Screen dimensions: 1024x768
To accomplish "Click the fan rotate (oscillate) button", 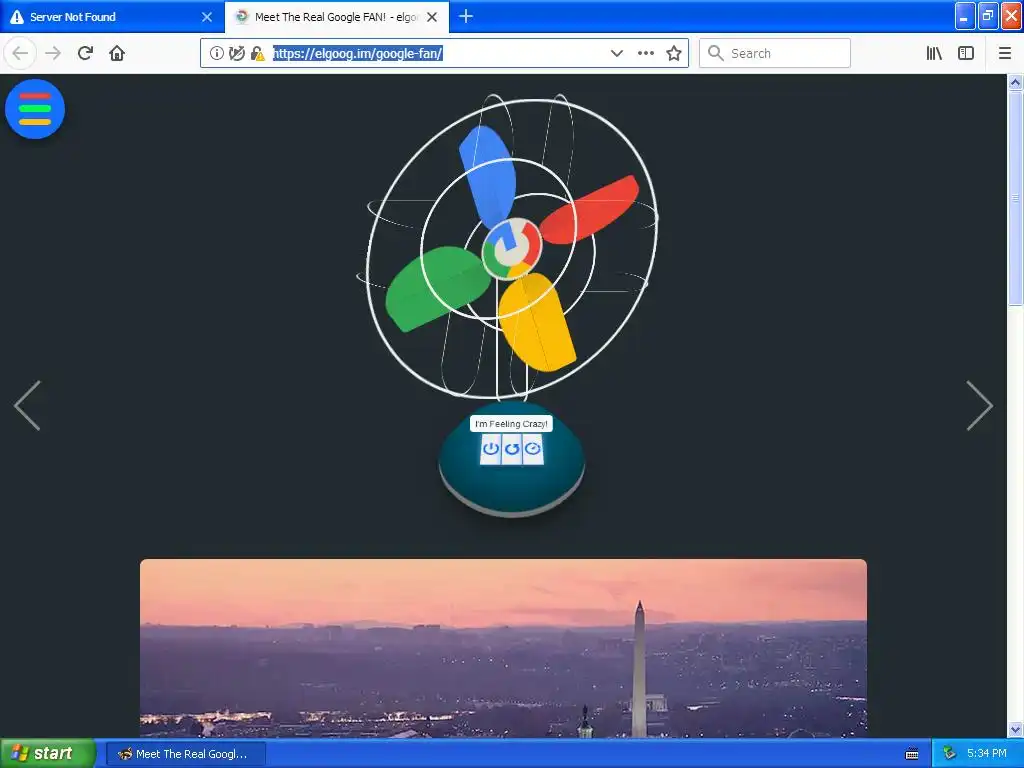I will [512, 449].
